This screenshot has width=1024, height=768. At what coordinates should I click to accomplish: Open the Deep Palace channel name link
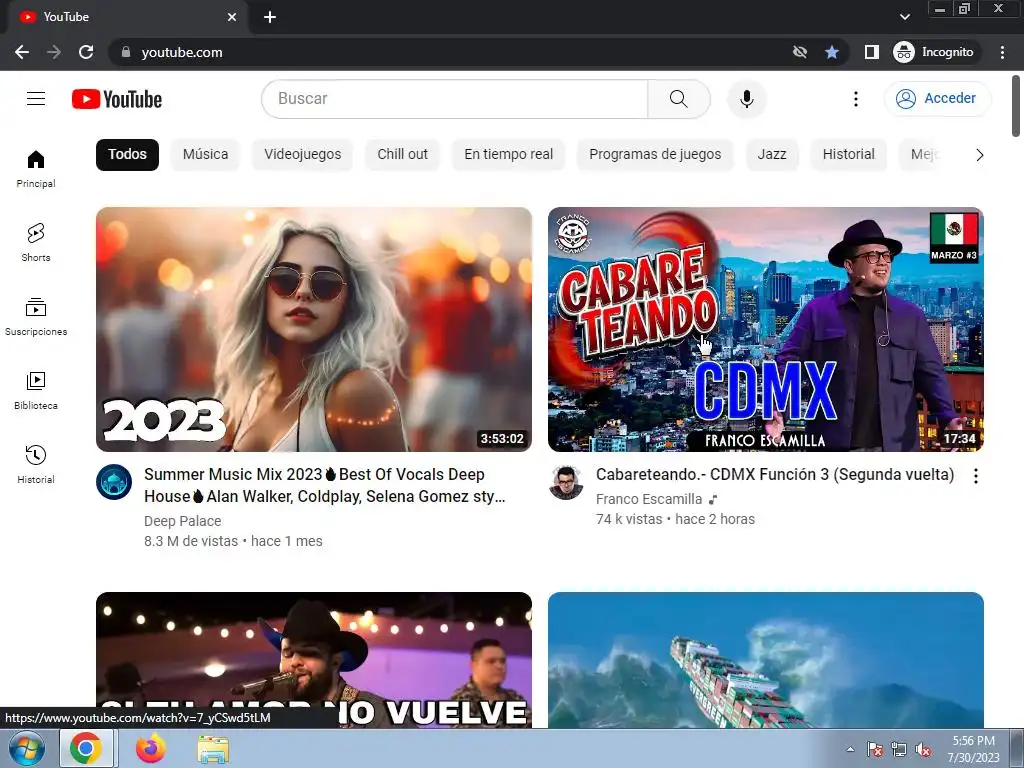point(182,521)
